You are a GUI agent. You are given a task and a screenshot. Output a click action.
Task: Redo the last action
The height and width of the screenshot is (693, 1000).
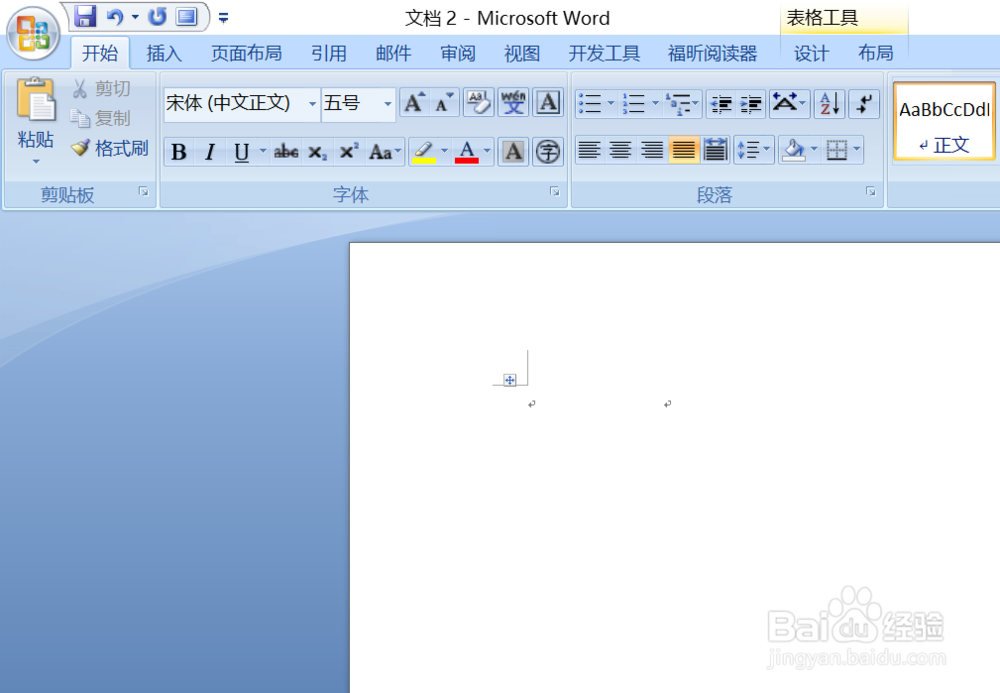158,17
